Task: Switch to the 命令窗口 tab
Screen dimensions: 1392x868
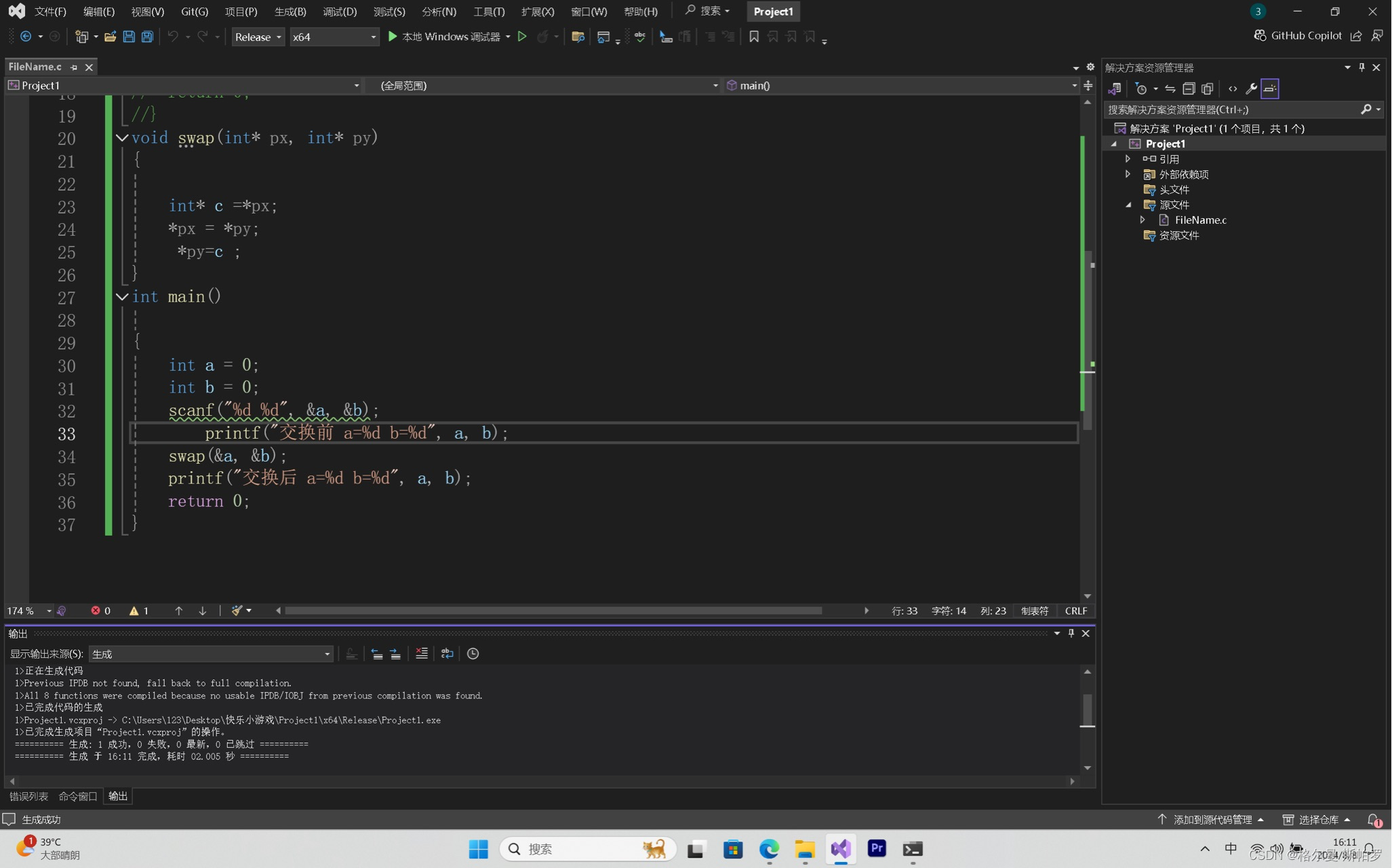Action: coord(77,796)
